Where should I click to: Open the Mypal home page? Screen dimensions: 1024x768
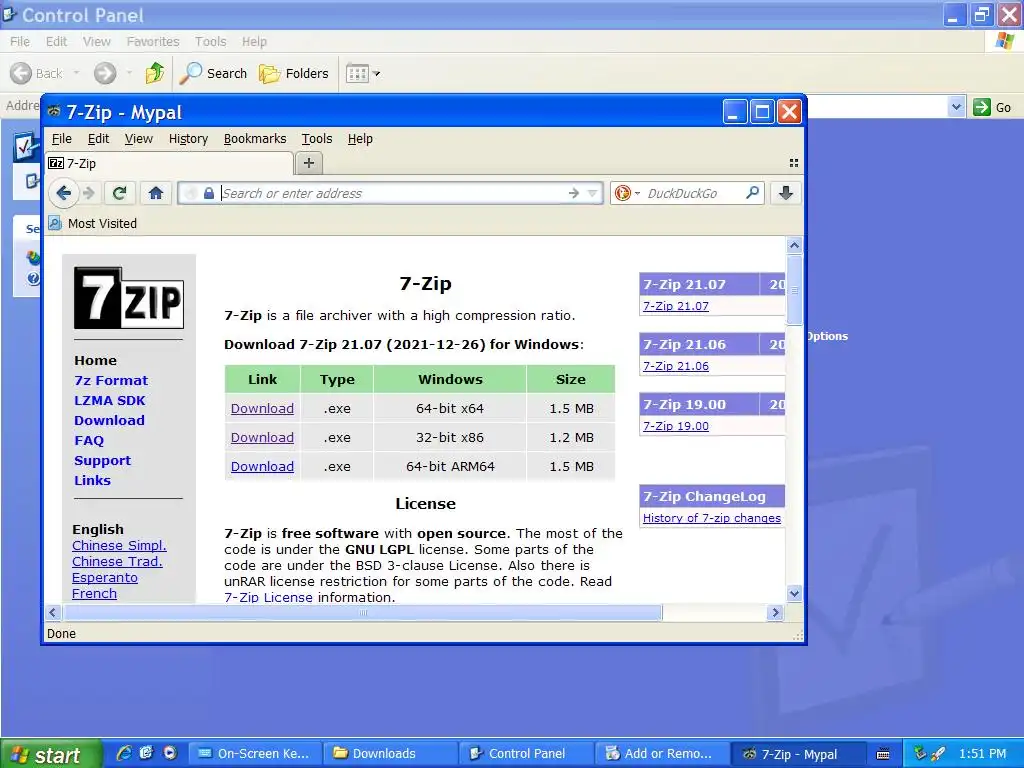(155, 193)
